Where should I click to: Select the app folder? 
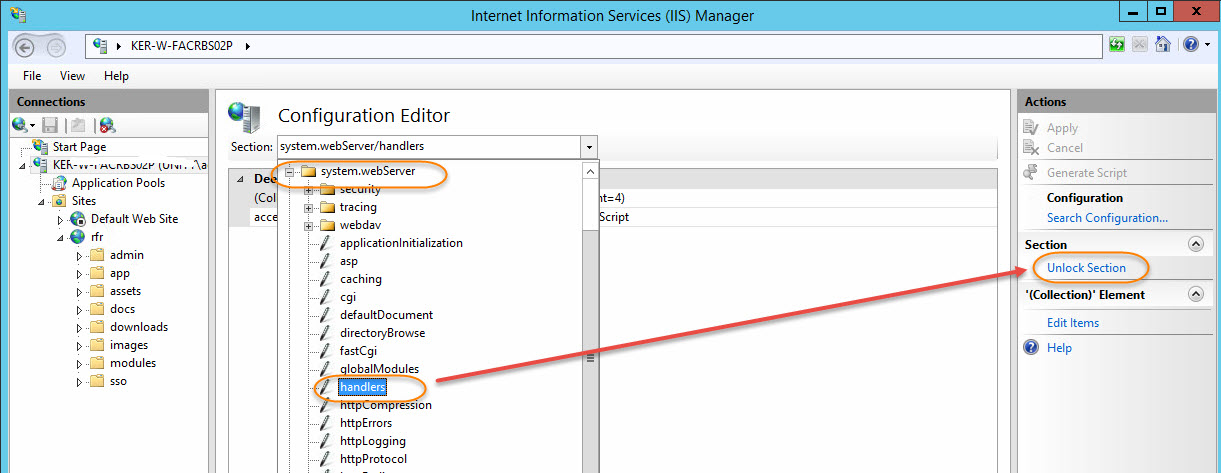coord(120,273)
